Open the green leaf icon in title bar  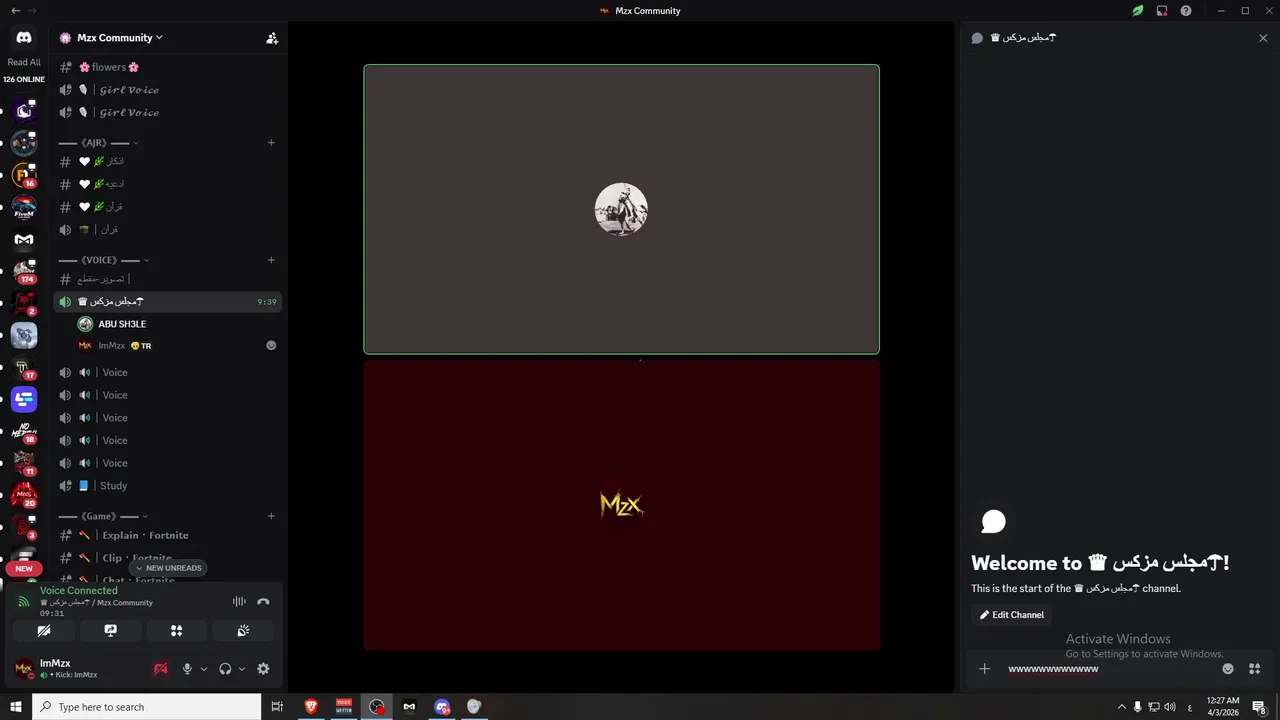[x=1137, y=11]
